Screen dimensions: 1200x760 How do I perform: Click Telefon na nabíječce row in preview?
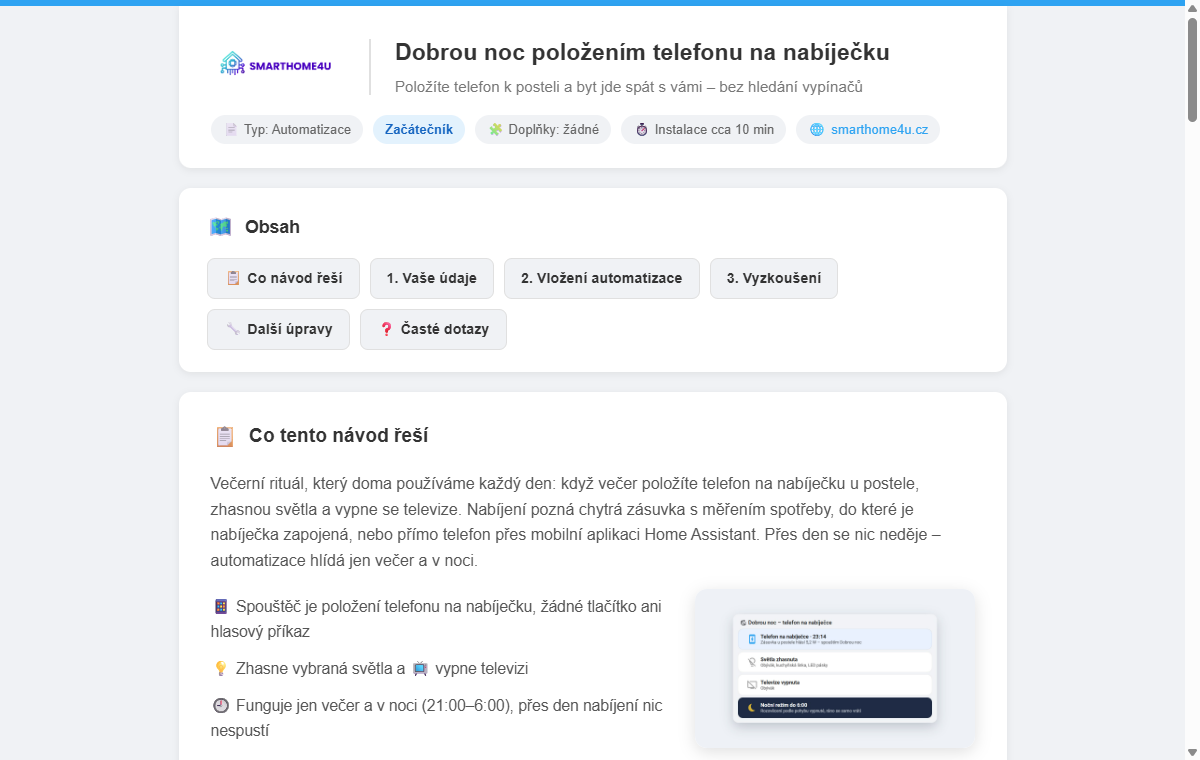(835, 639)
